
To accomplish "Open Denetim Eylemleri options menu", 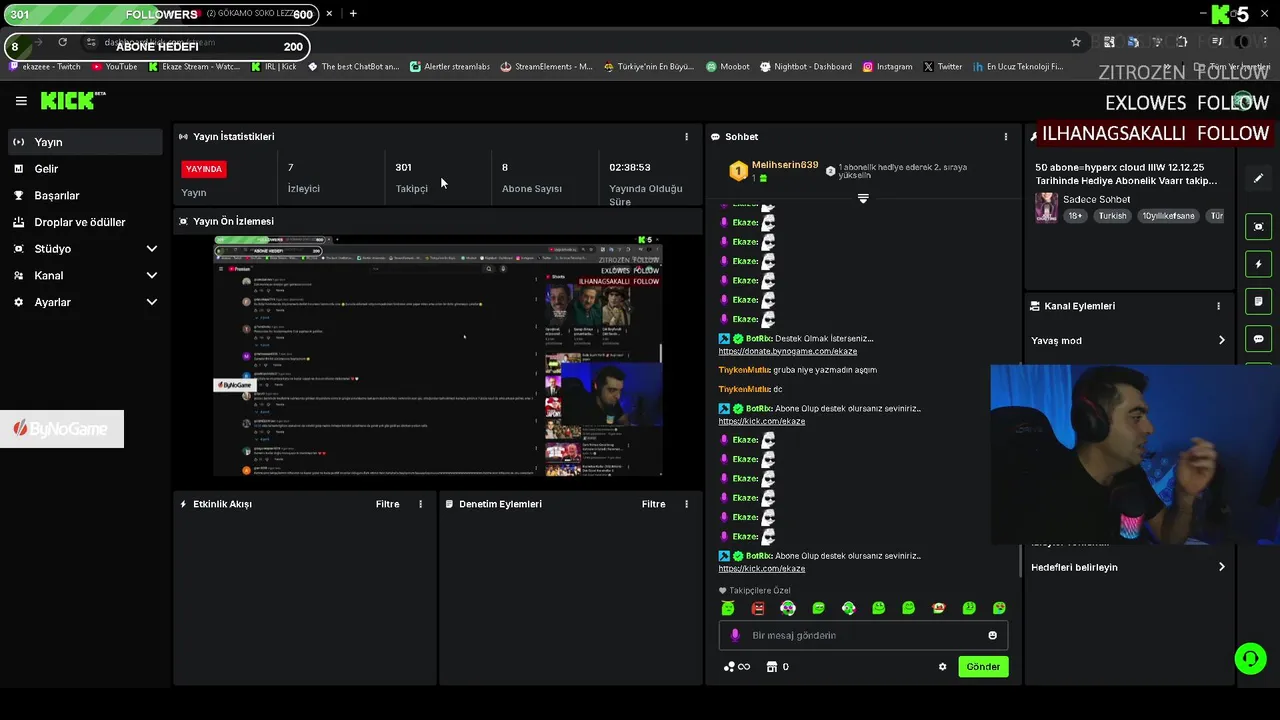I will tap(686, 504).
